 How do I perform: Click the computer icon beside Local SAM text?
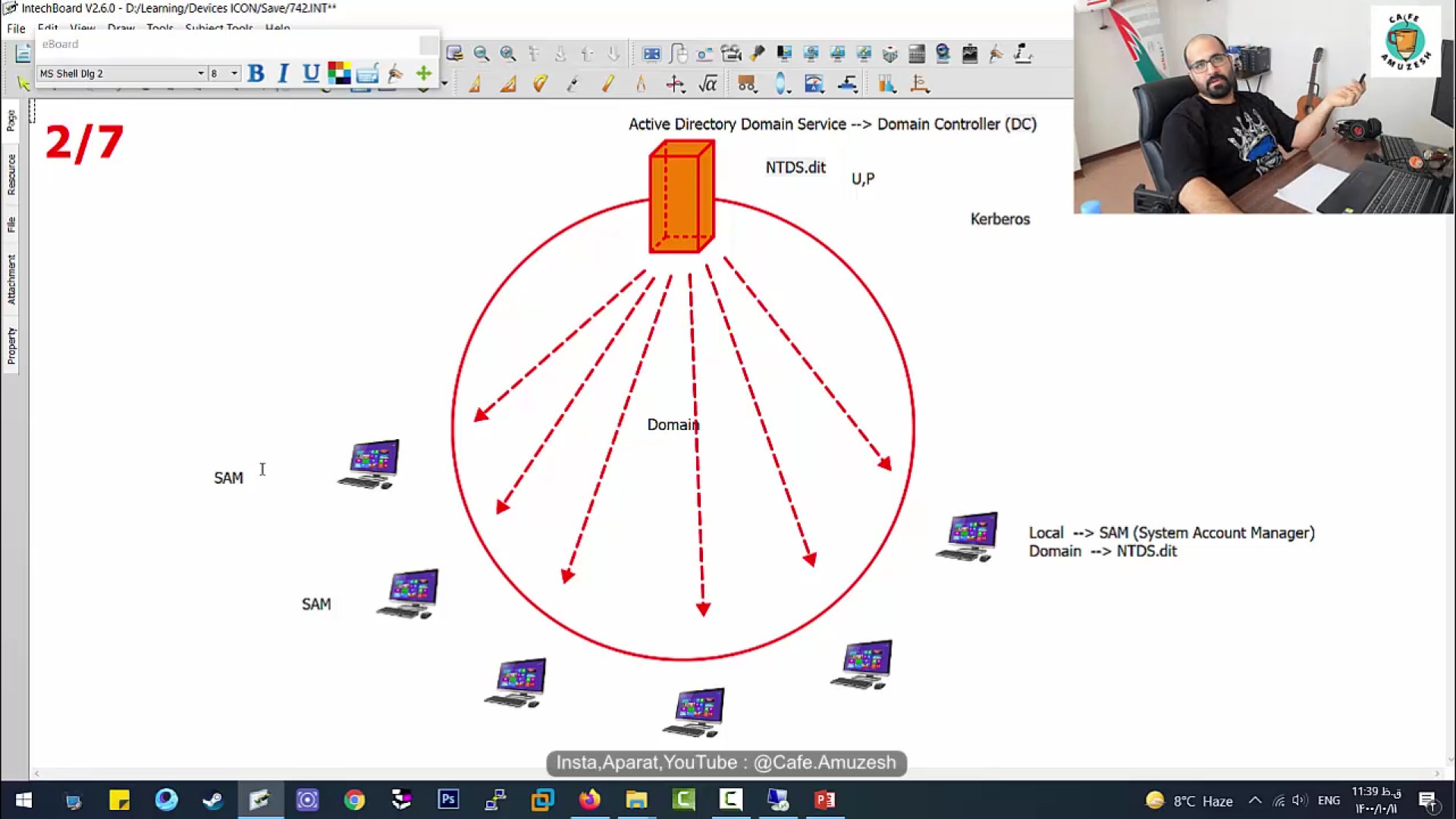point(968,537)
